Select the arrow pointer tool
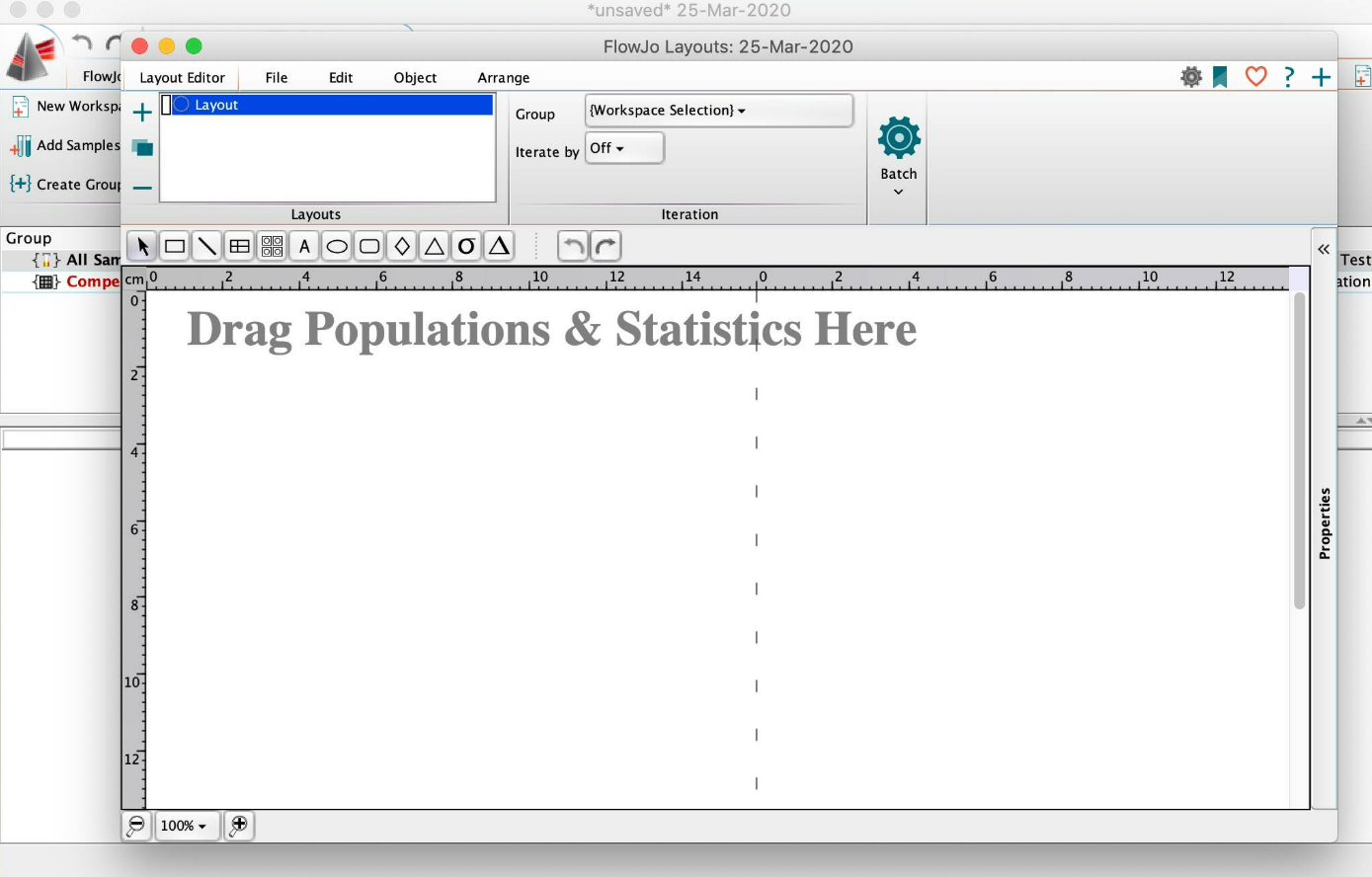1372x877 pixels. pos(142,246)
